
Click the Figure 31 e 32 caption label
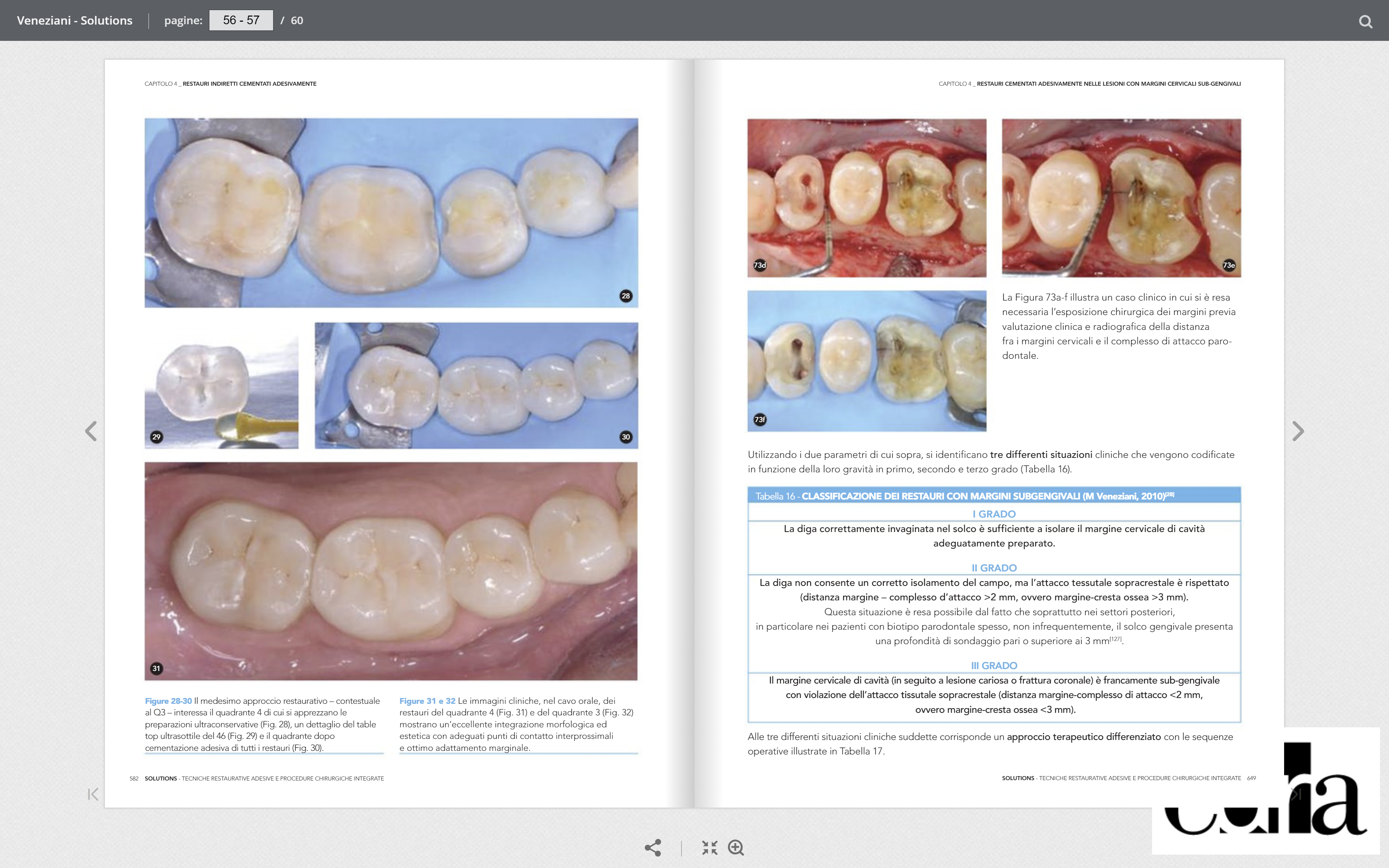[428, 701]
